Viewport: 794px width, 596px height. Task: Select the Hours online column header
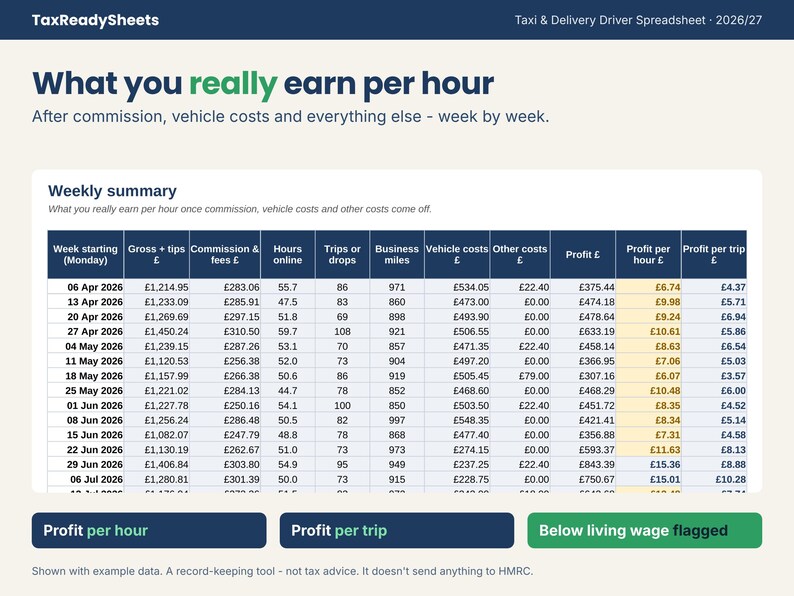(x=288, y=254)
